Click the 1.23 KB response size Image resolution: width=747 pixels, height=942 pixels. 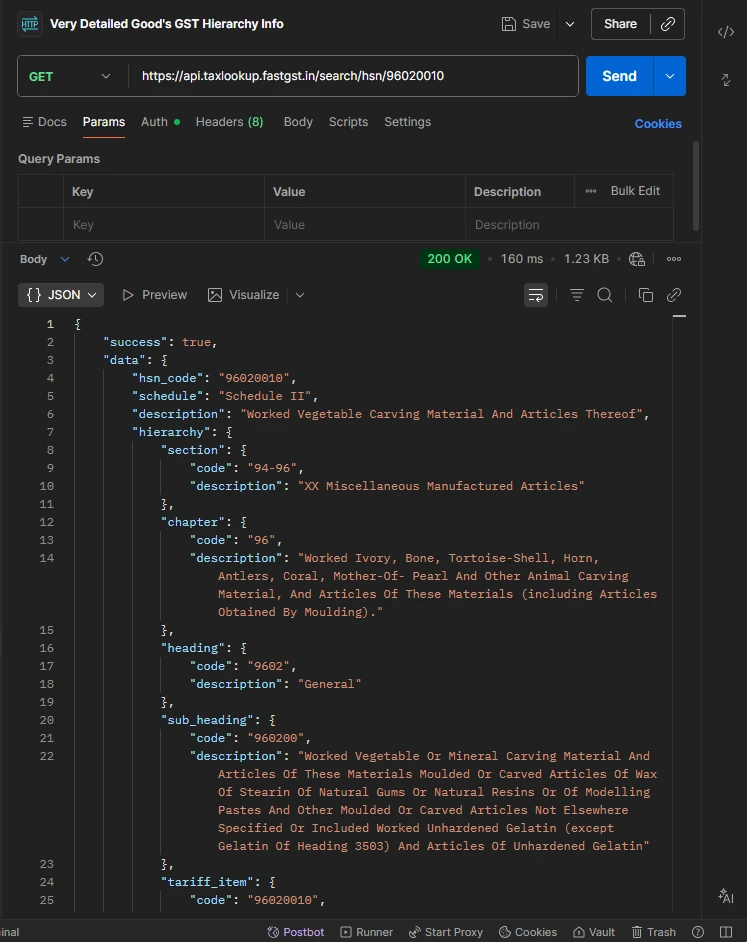(x=586, y=259)
